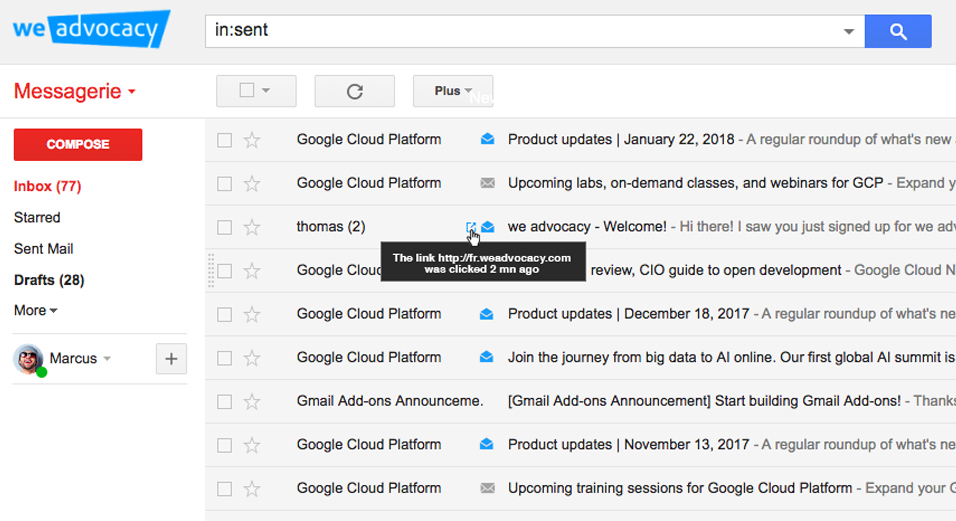Open the Plus dropdown button
The height and width of the screenshot is (521, 956).
(453, 91)
